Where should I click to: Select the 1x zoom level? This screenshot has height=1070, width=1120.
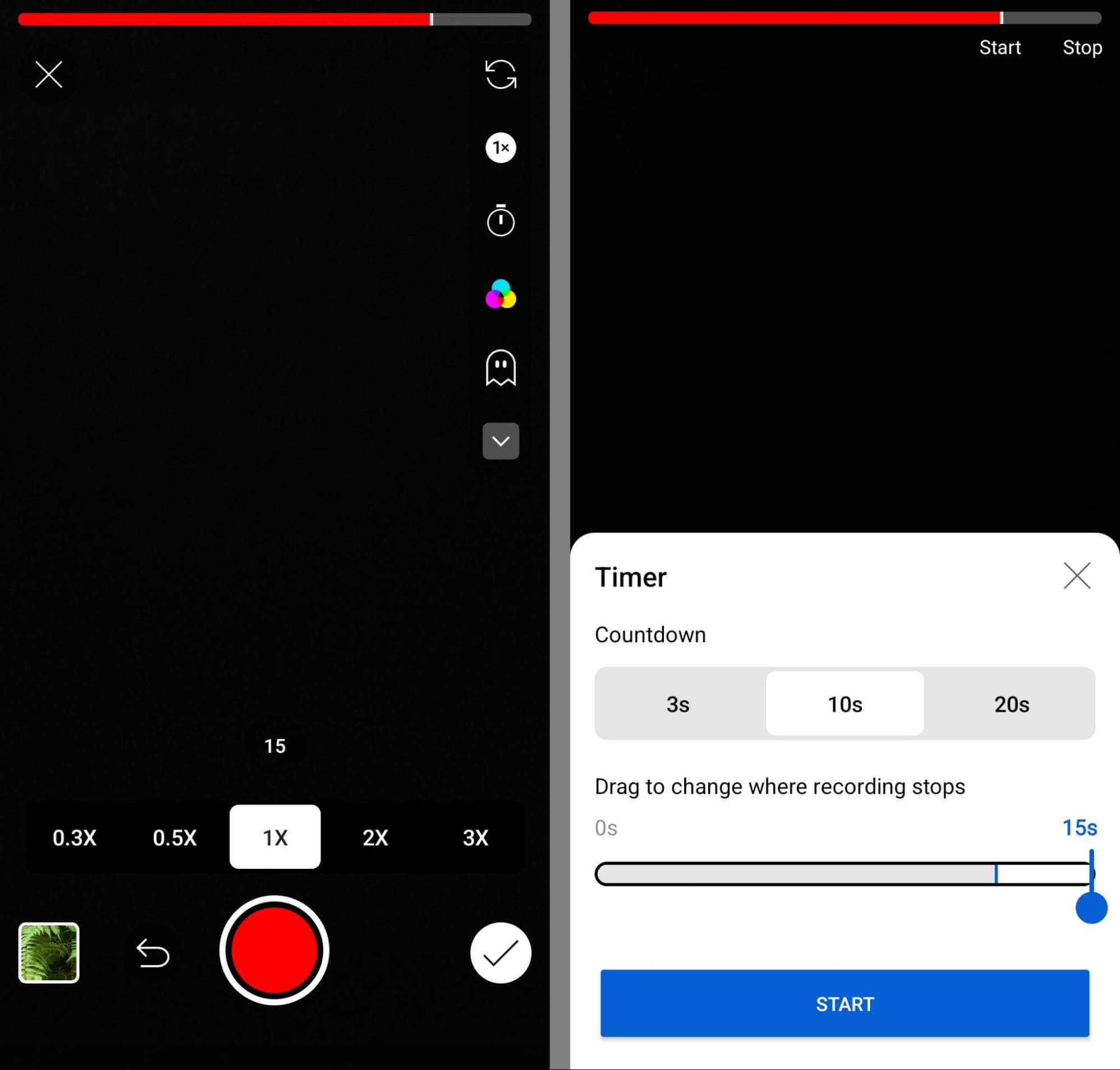275,836
